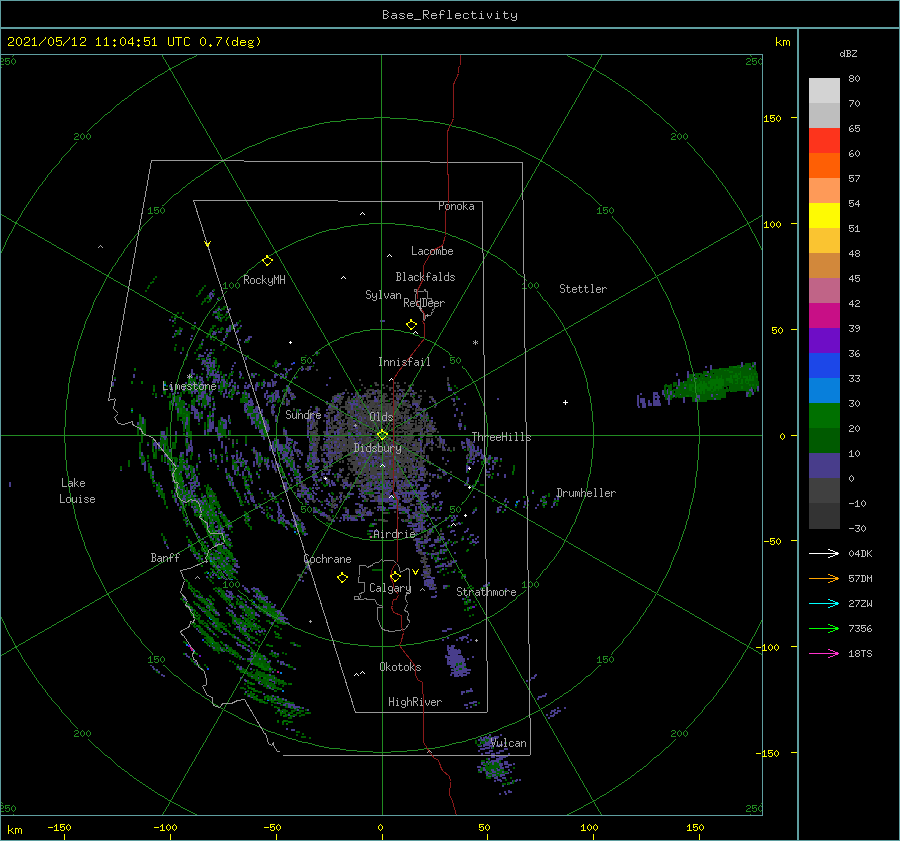
Task: Click the Ponoka label
Action: click(x=456, y=206)
